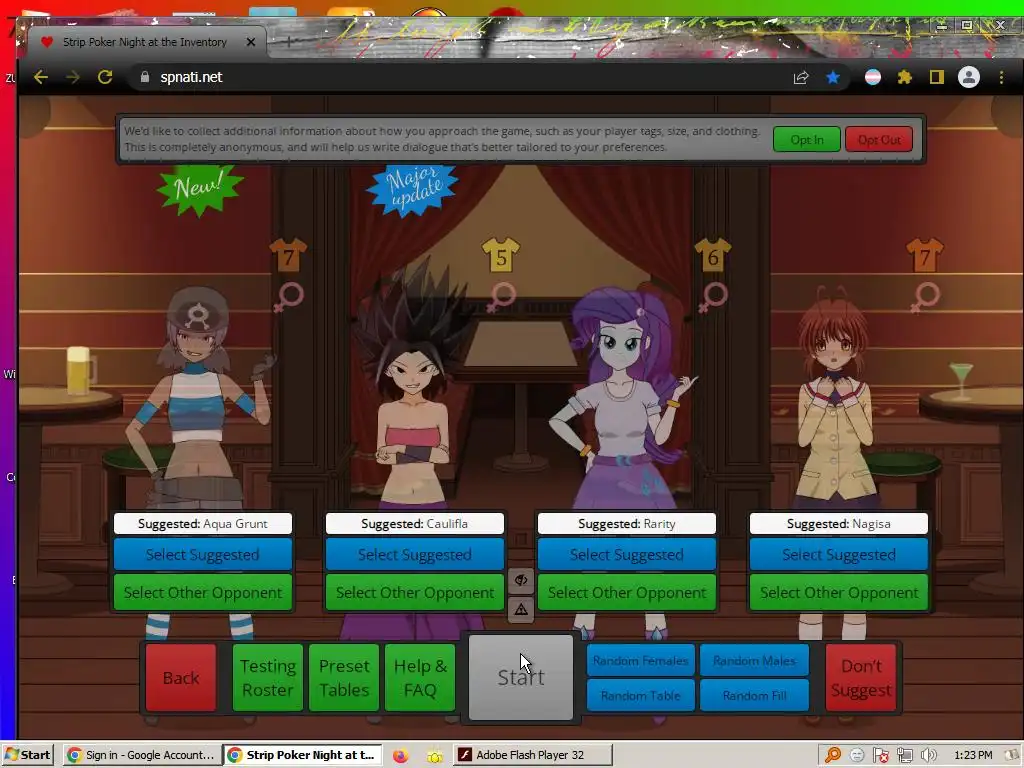Click Rarity's shirt icon showing 6
Viewport: 1024px width, 768px height.
coord(712,255)
